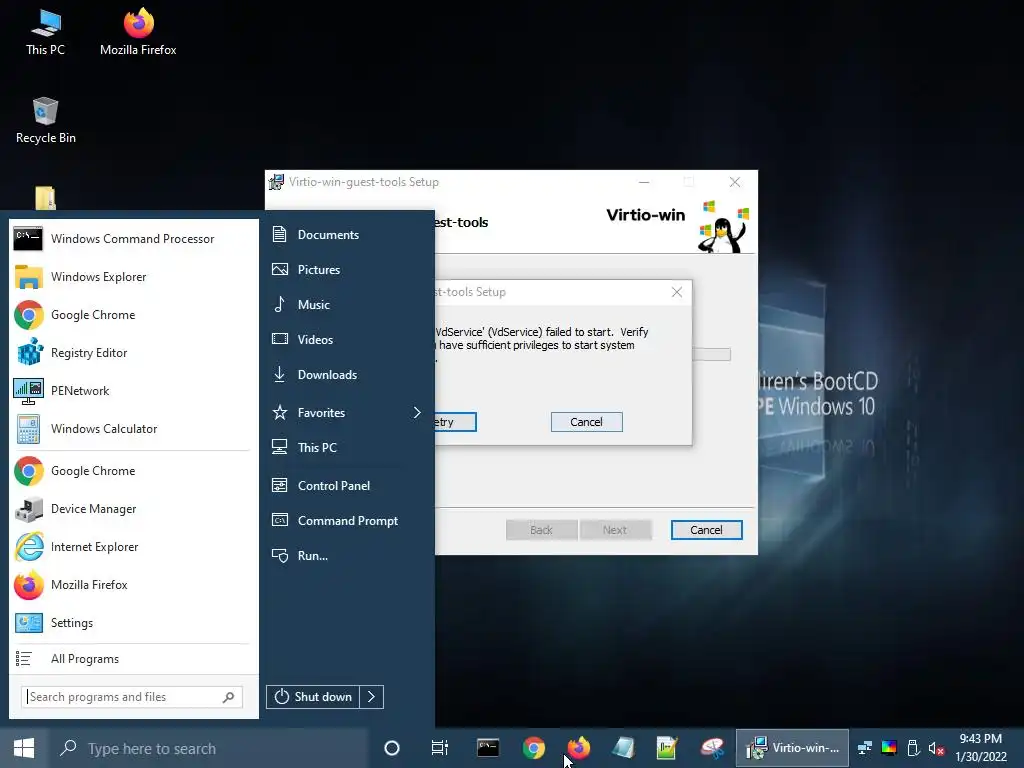The width and height of the screenshot is (1024, 768).
Task: Open Firefox from the taskbar
Action: coord(579,748)
